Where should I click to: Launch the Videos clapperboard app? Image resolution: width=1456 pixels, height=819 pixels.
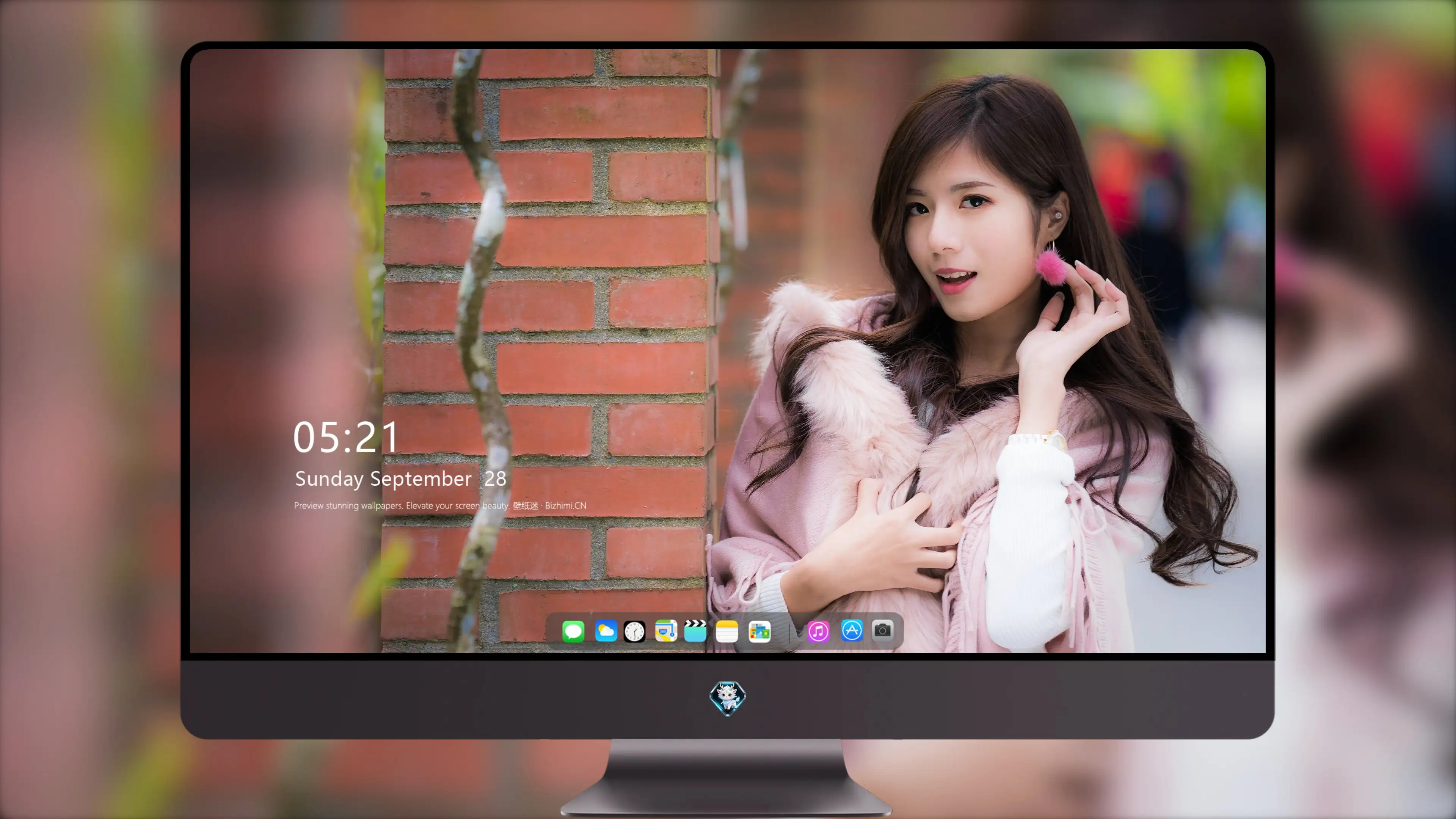click(695, 631)
